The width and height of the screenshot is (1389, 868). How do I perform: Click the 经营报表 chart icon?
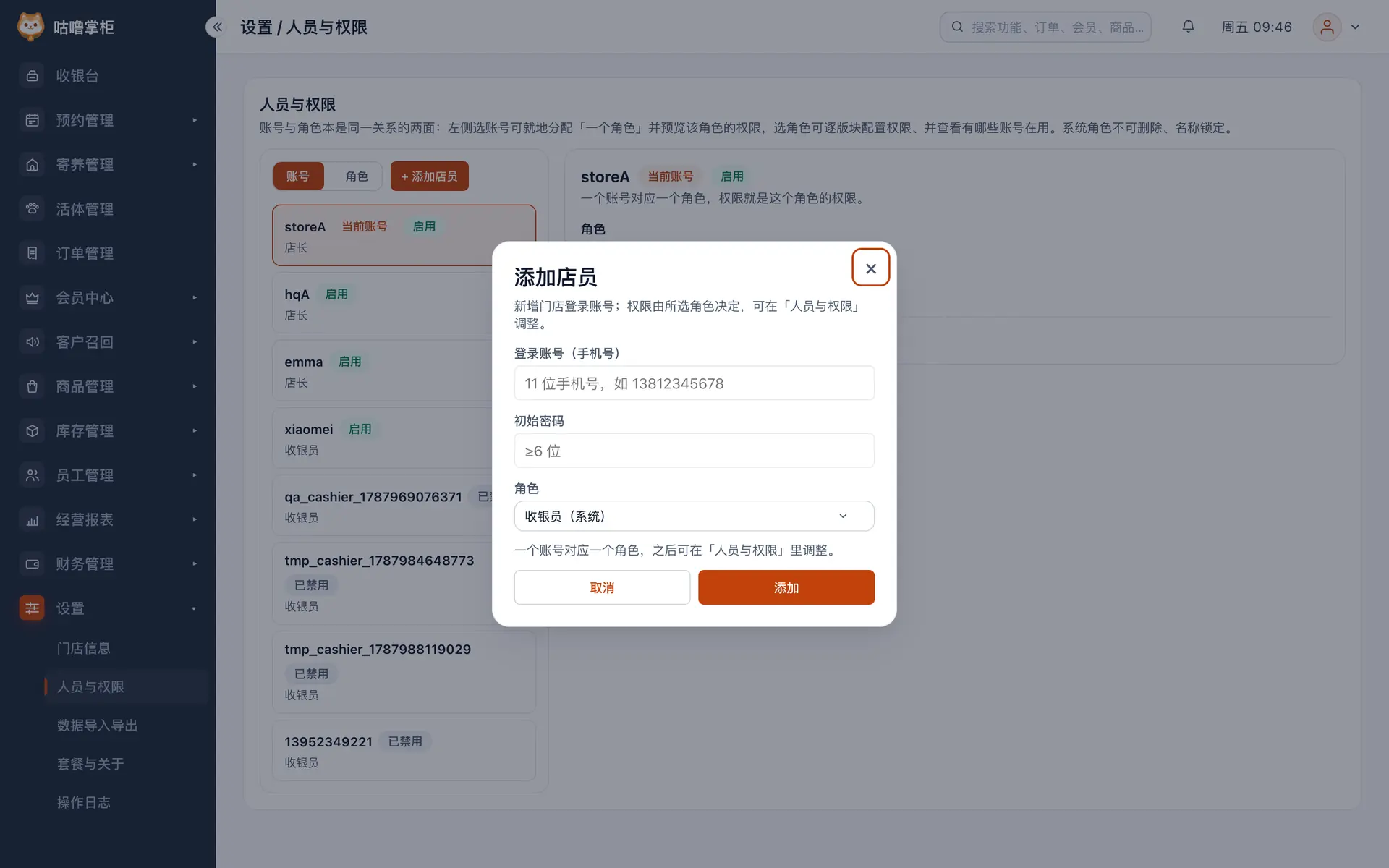coord(32,519)
